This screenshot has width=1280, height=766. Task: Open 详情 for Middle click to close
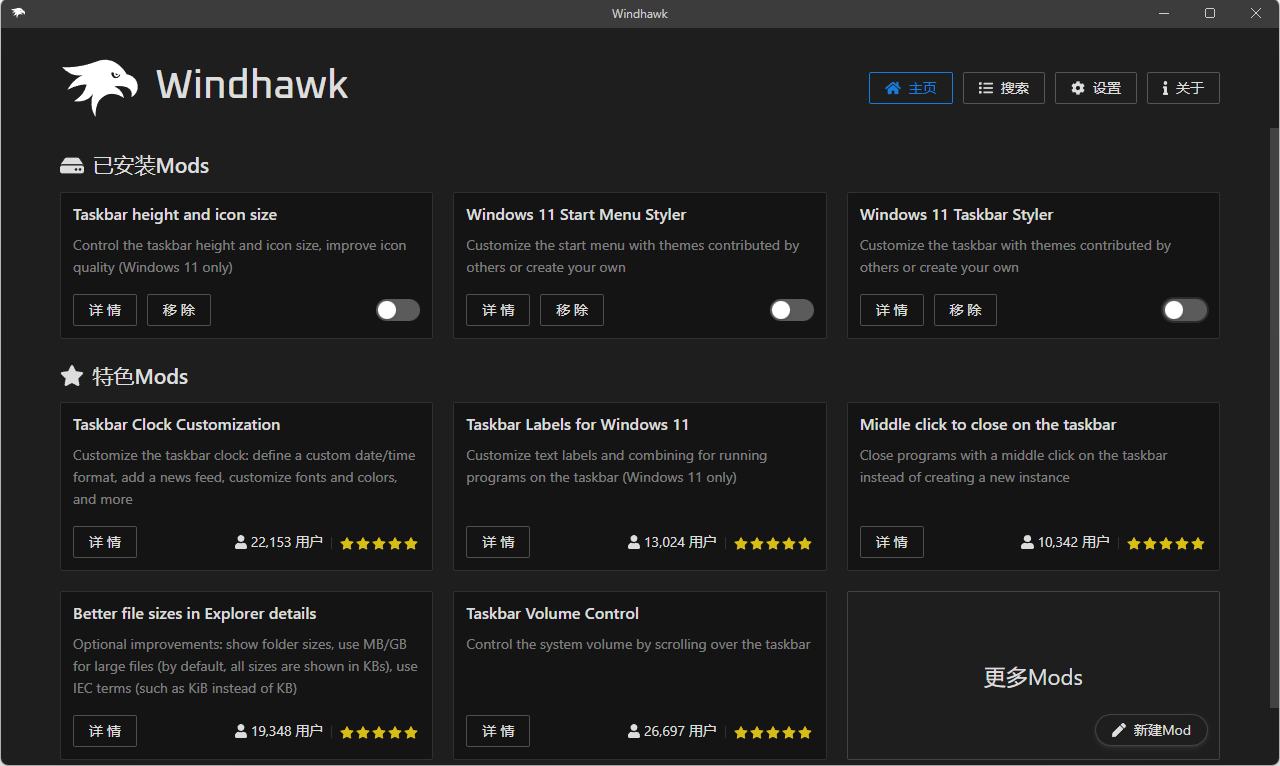[892, 542]
